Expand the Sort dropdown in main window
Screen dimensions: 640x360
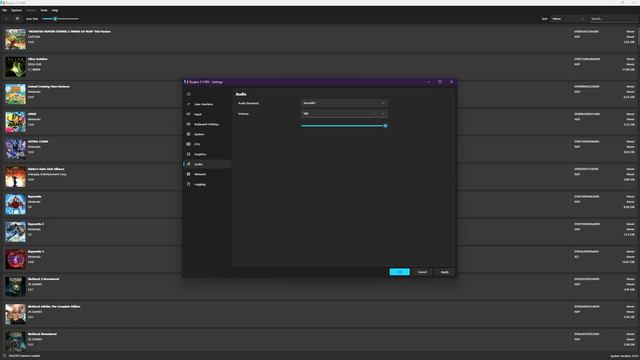pyautogui.click(x=568, y=19)
